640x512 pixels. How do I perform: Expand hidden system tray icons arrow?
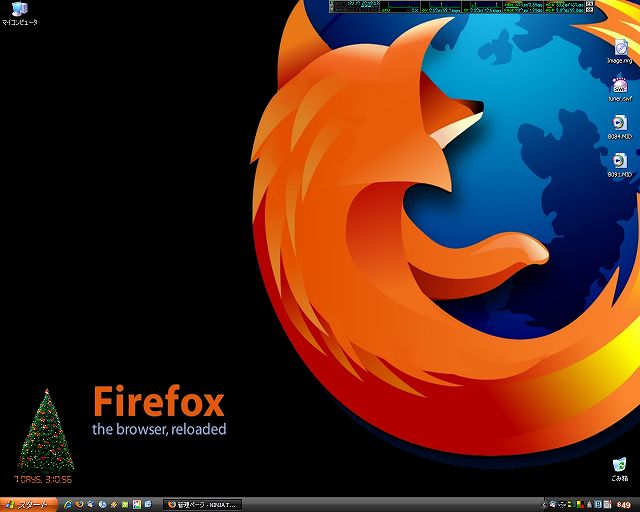point(544,505)
